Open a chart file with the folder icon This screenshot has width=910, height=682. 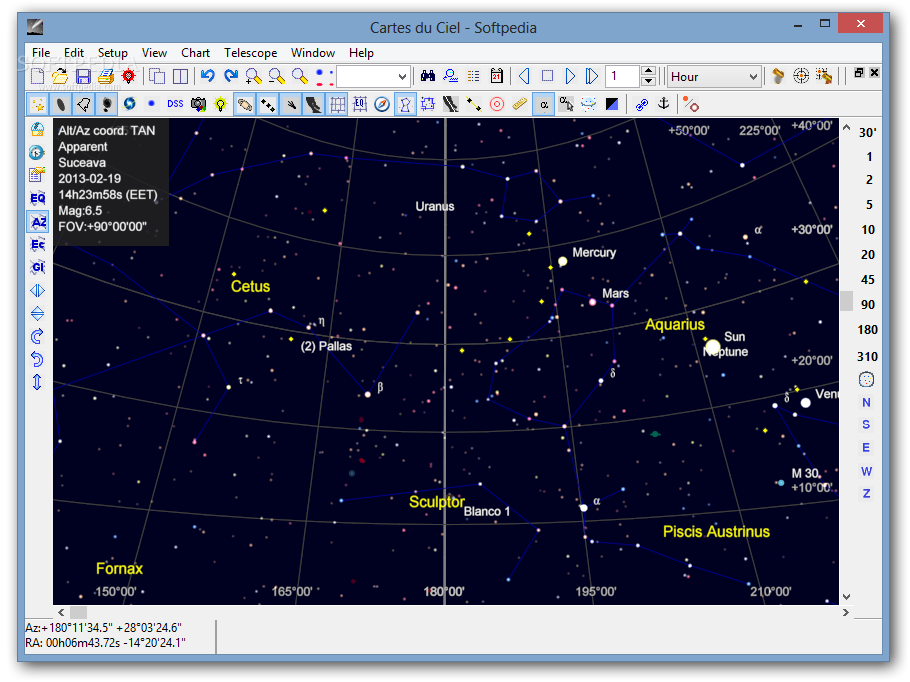click(60, 76)
